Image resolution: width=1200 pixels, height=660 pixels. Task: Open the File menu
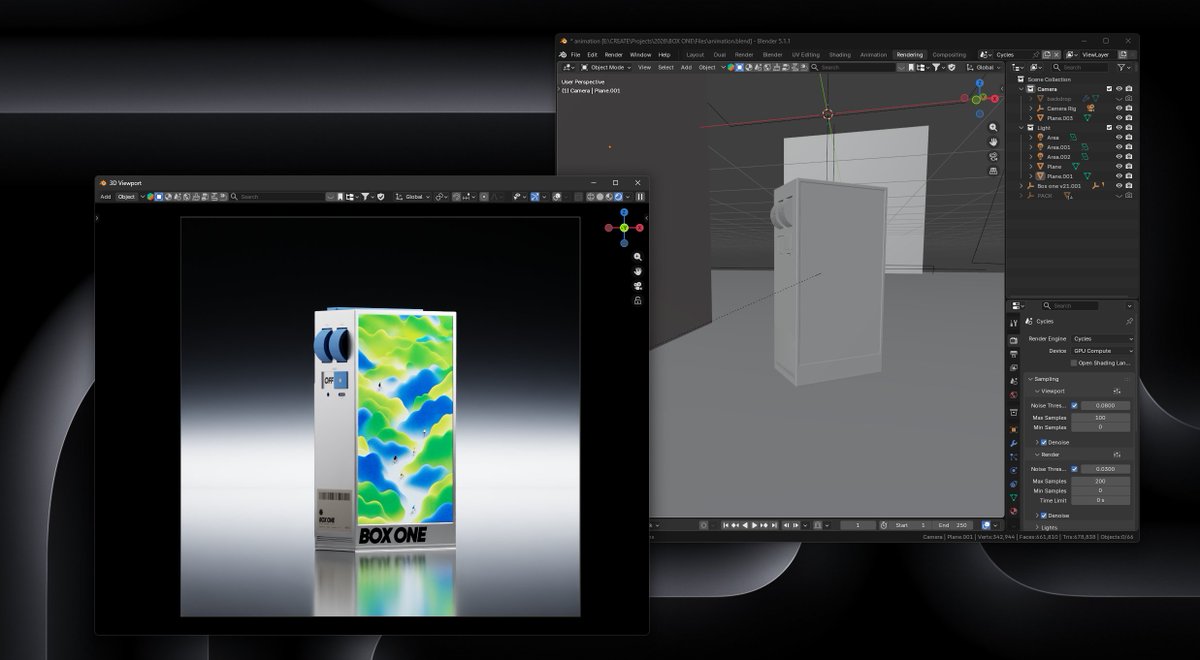[575, 55]
